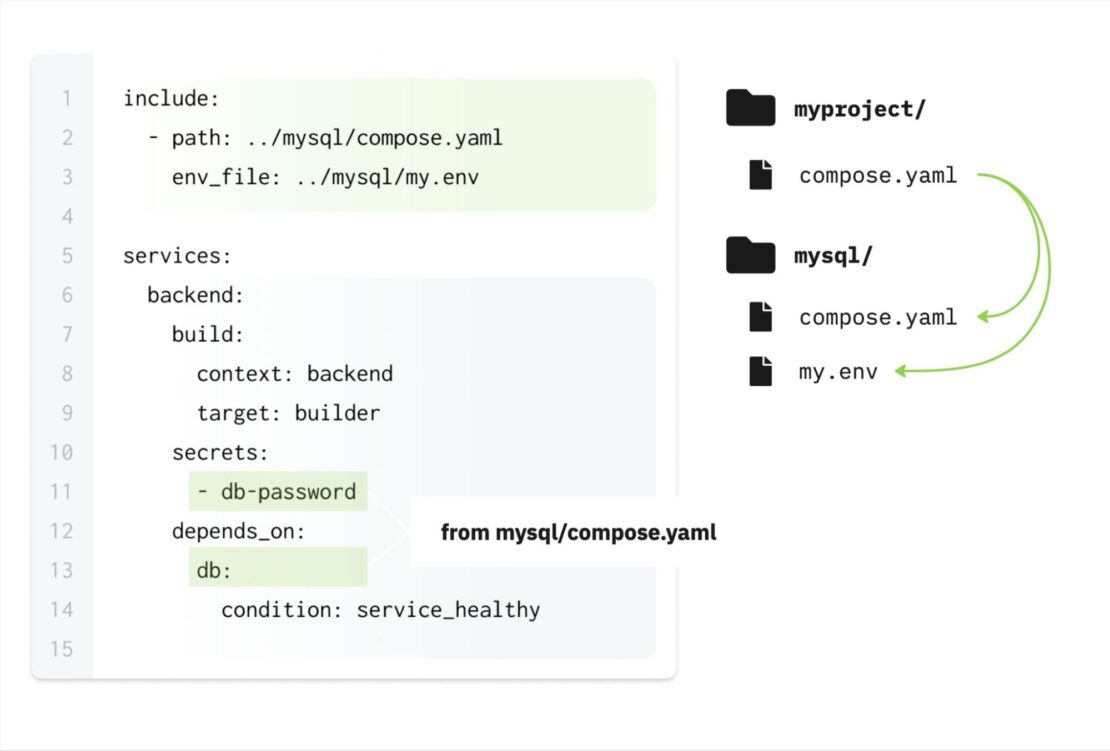Click the file icon beside mysql's compose.yaml
1110x751 pixels.
(762, 317)
